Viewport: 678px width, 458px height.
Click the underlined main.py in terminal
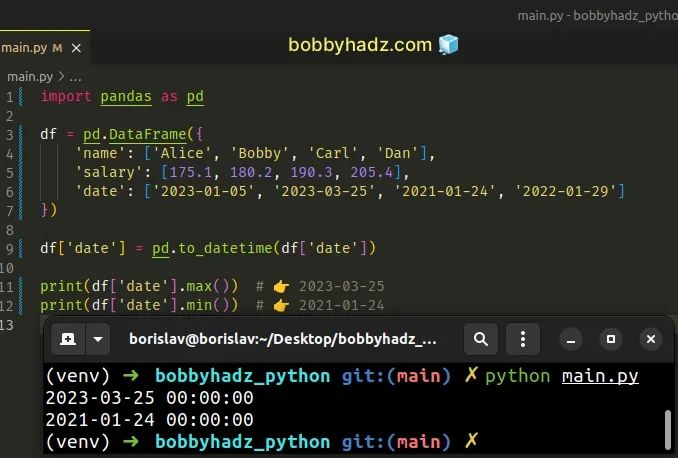pyautogui.click(x=600, y=376)
